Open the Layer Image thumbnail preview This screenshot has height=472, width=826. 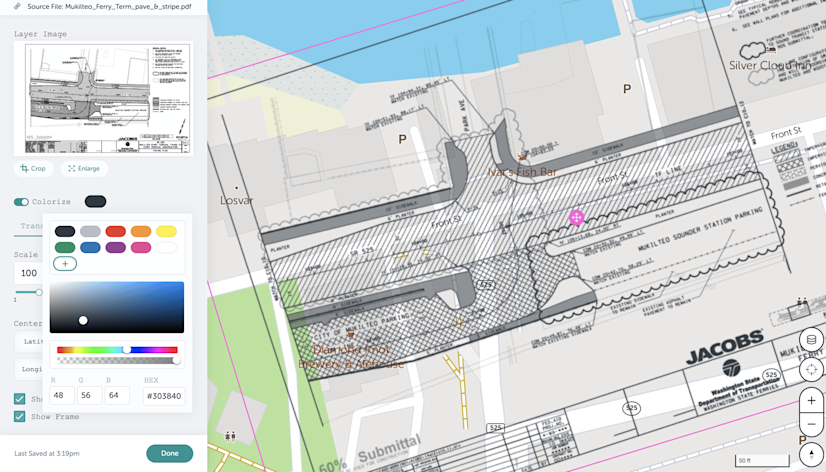[x=103, y=99]
